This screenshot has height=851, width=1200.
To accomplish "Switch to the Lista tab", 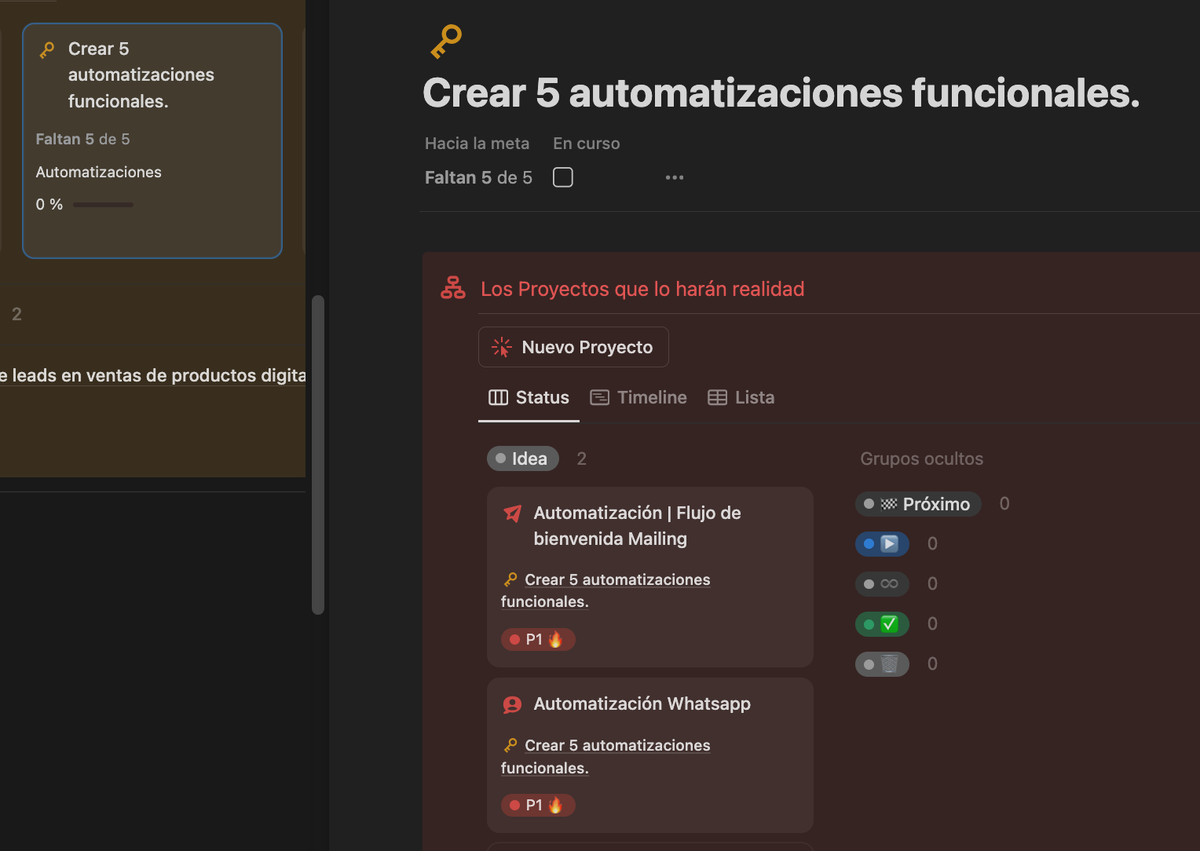I will pos(741,398).
